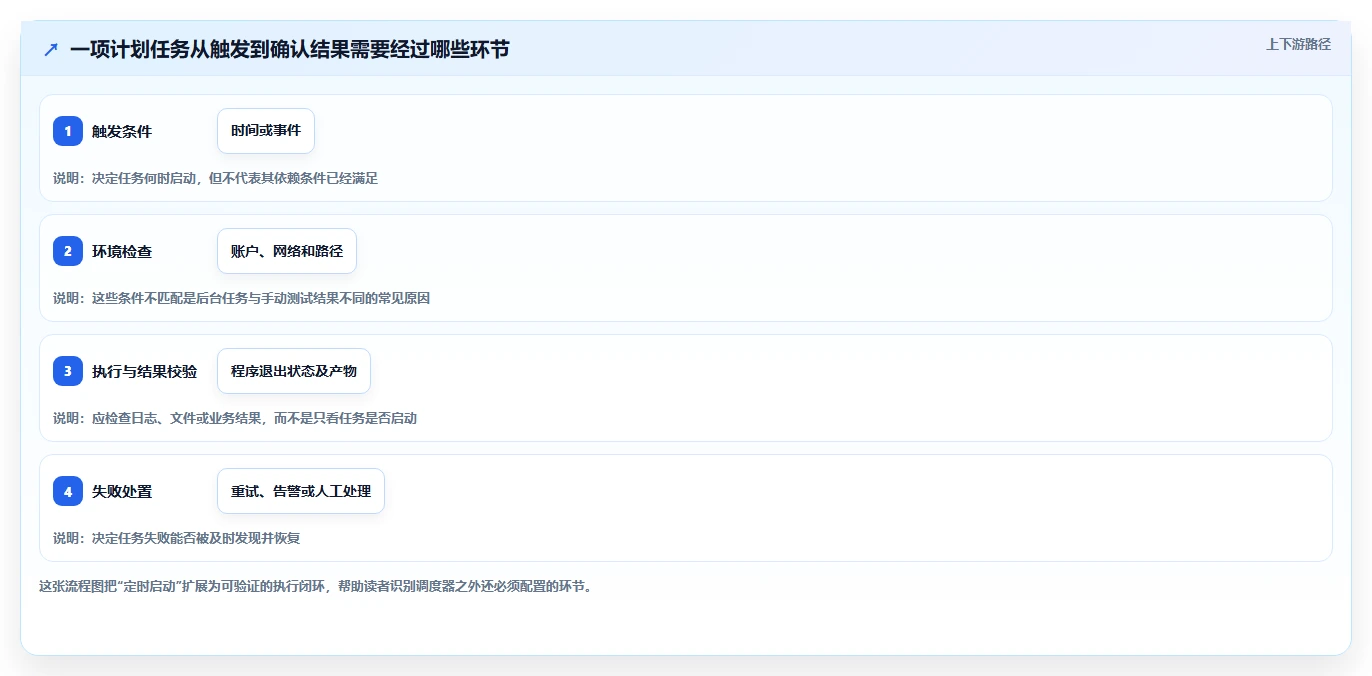
Task: Click the 失败处置 step heading
Action: click(x=122, y=491)
